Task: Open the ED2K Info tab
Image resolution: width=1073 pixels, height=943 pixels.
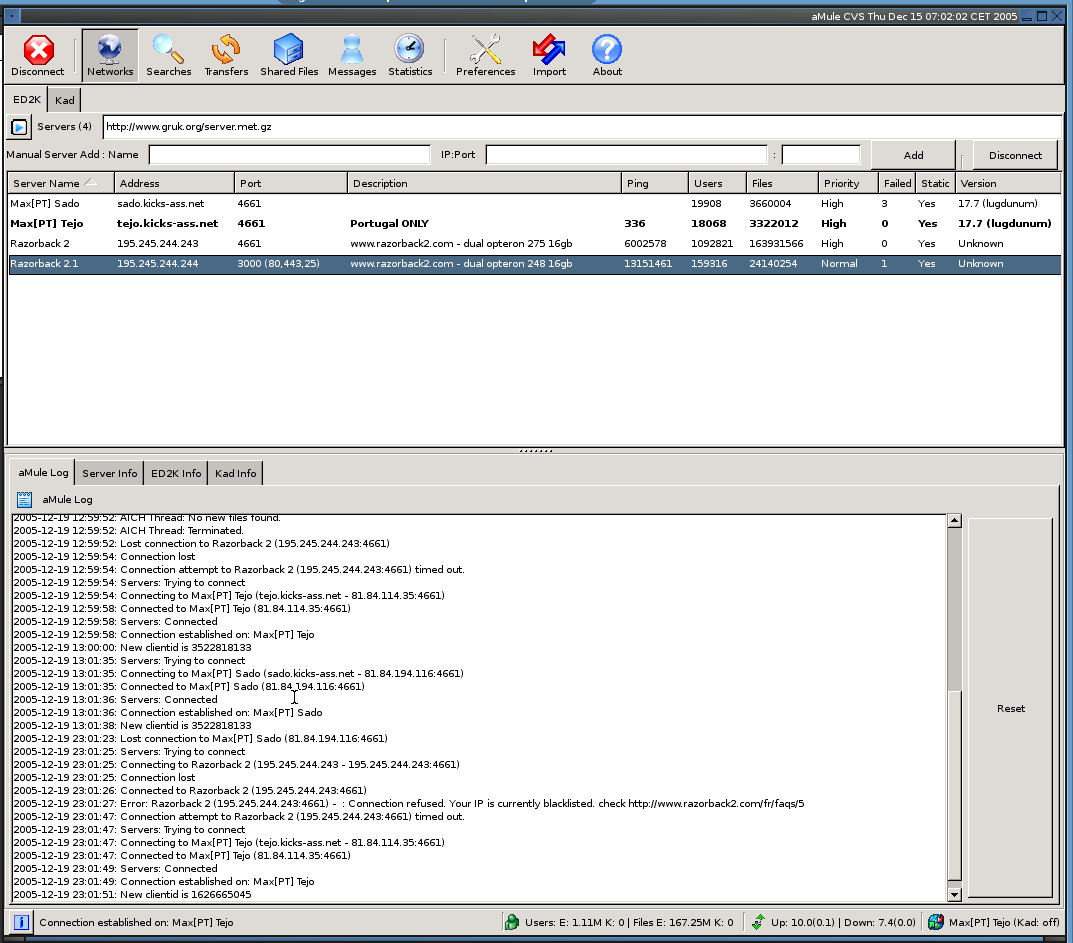Action: (176, 473)
